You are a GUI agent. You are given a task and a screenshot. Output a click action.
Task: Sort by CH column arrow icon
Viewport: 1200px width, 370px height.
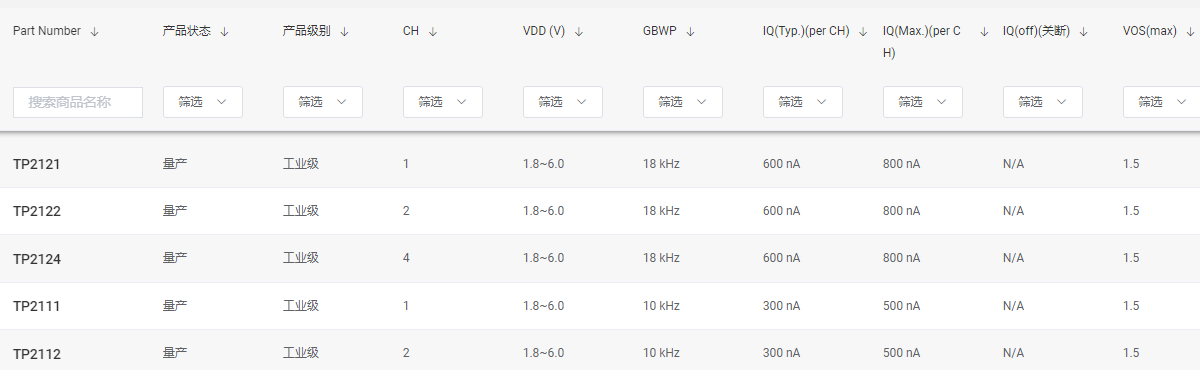(433, 31)
